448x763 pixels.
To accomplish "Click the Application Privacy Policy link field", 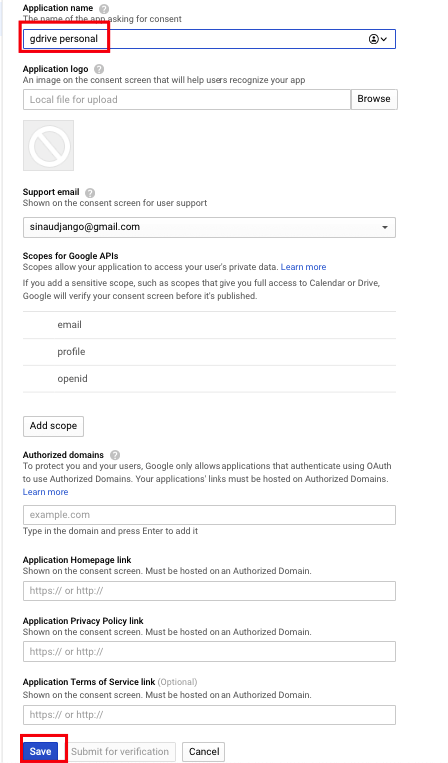I will [209, 652].
